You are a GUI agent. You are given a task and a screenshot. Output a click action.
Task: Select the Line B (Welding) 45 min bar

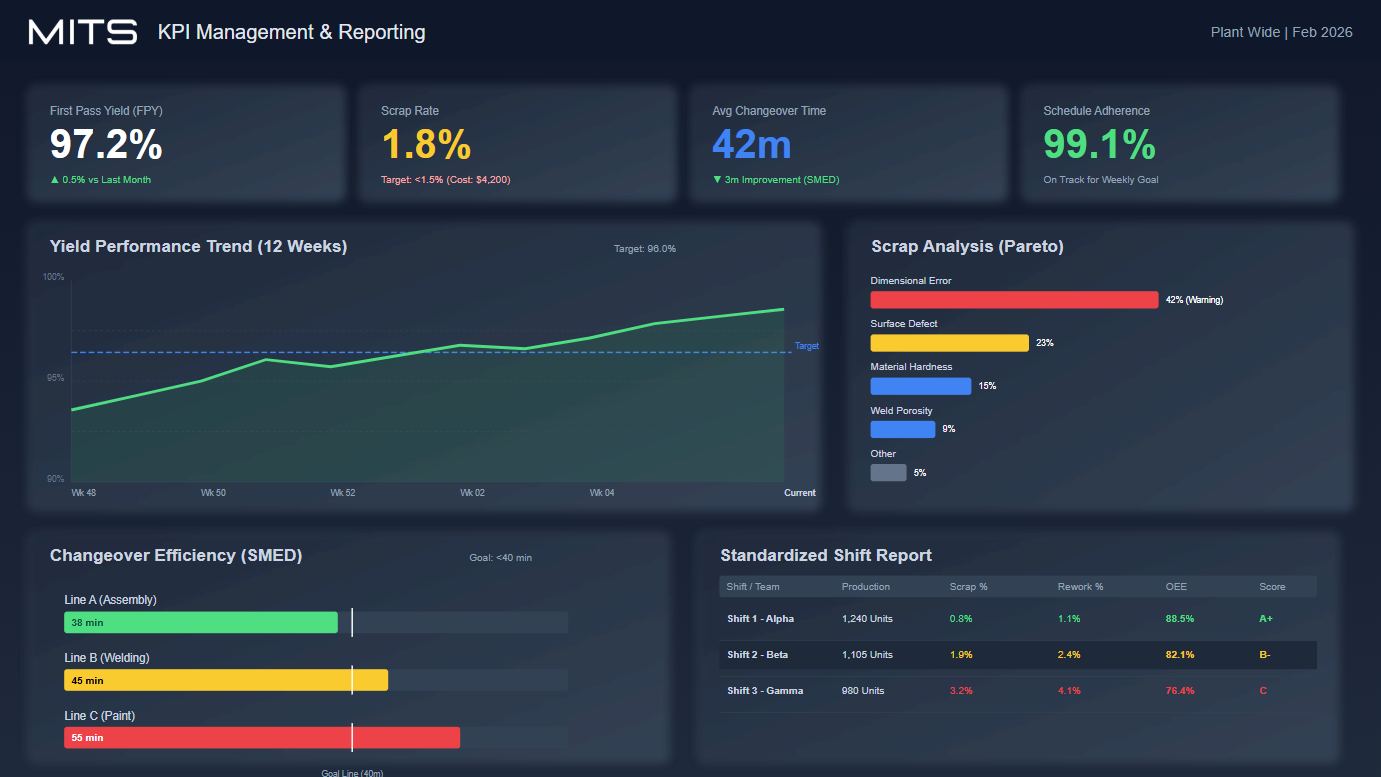226,680
